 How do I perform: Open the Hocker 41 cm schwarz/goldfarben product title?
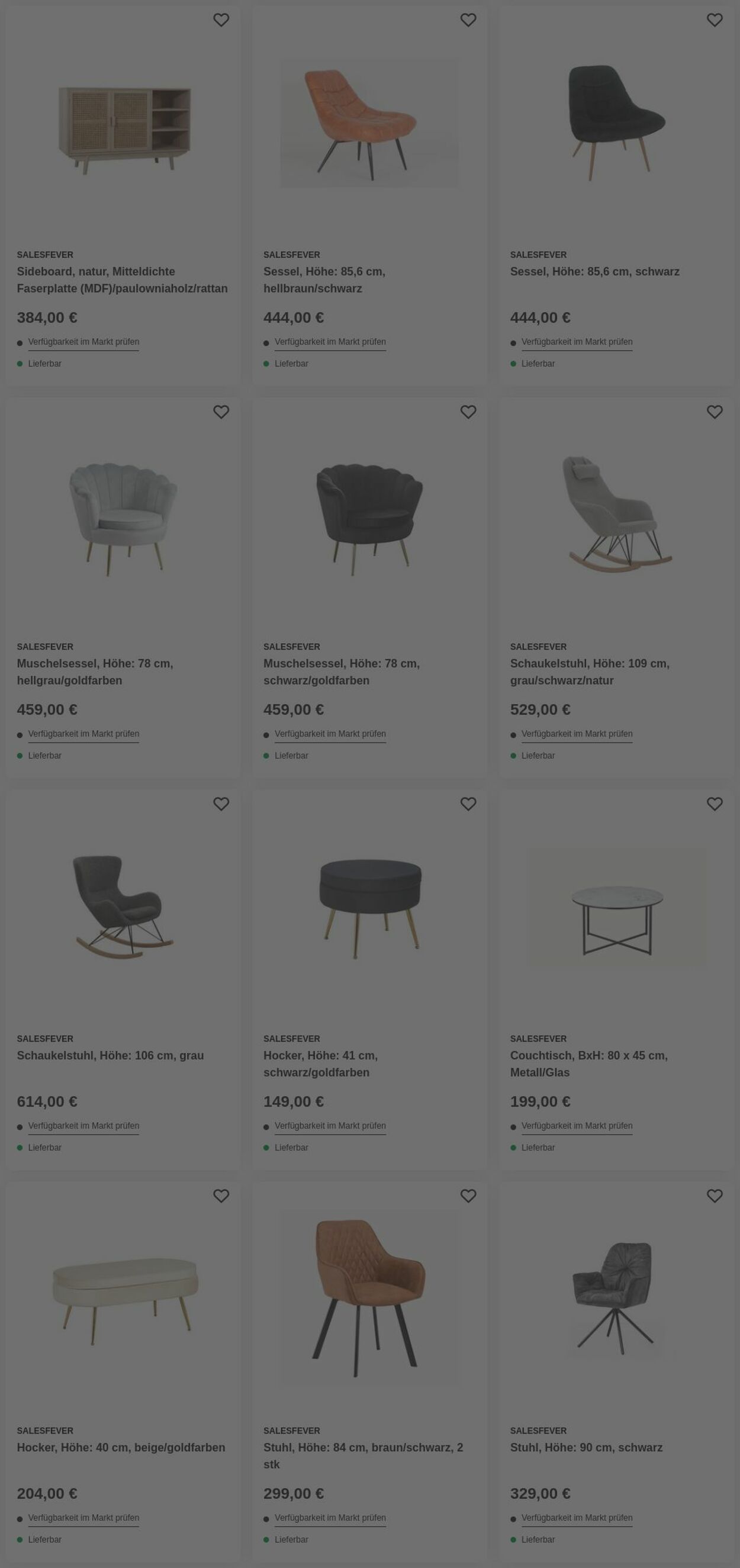(321, 1064)
